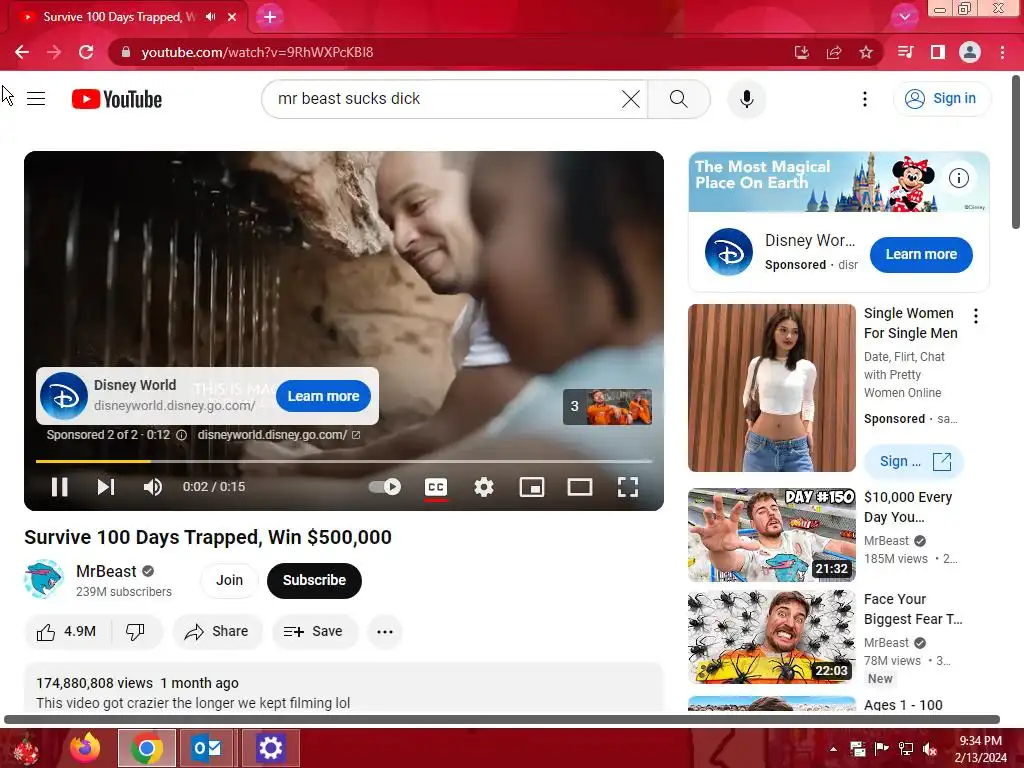This screenshot has height=768, width=1024.
Task: Show hidden system tray icons
Action: tap(833, 749)
